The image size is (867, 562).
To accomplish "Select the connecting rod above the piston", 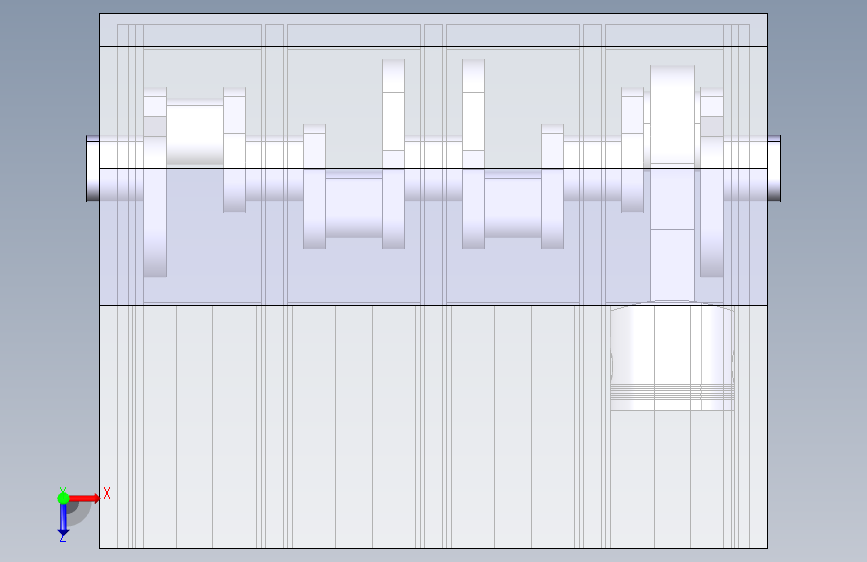I will [672, 183].
